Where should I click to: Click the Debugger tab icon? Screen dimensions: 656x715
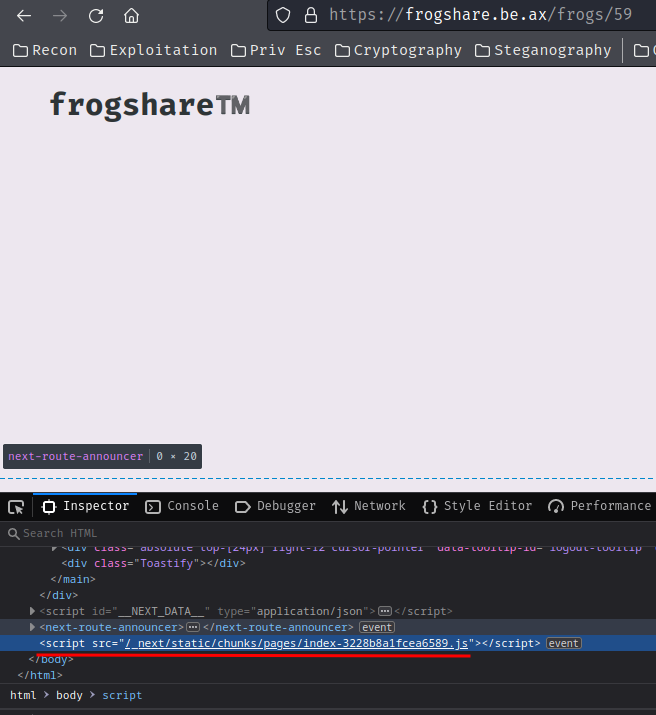pyautogui.click(x=243, y=507)
